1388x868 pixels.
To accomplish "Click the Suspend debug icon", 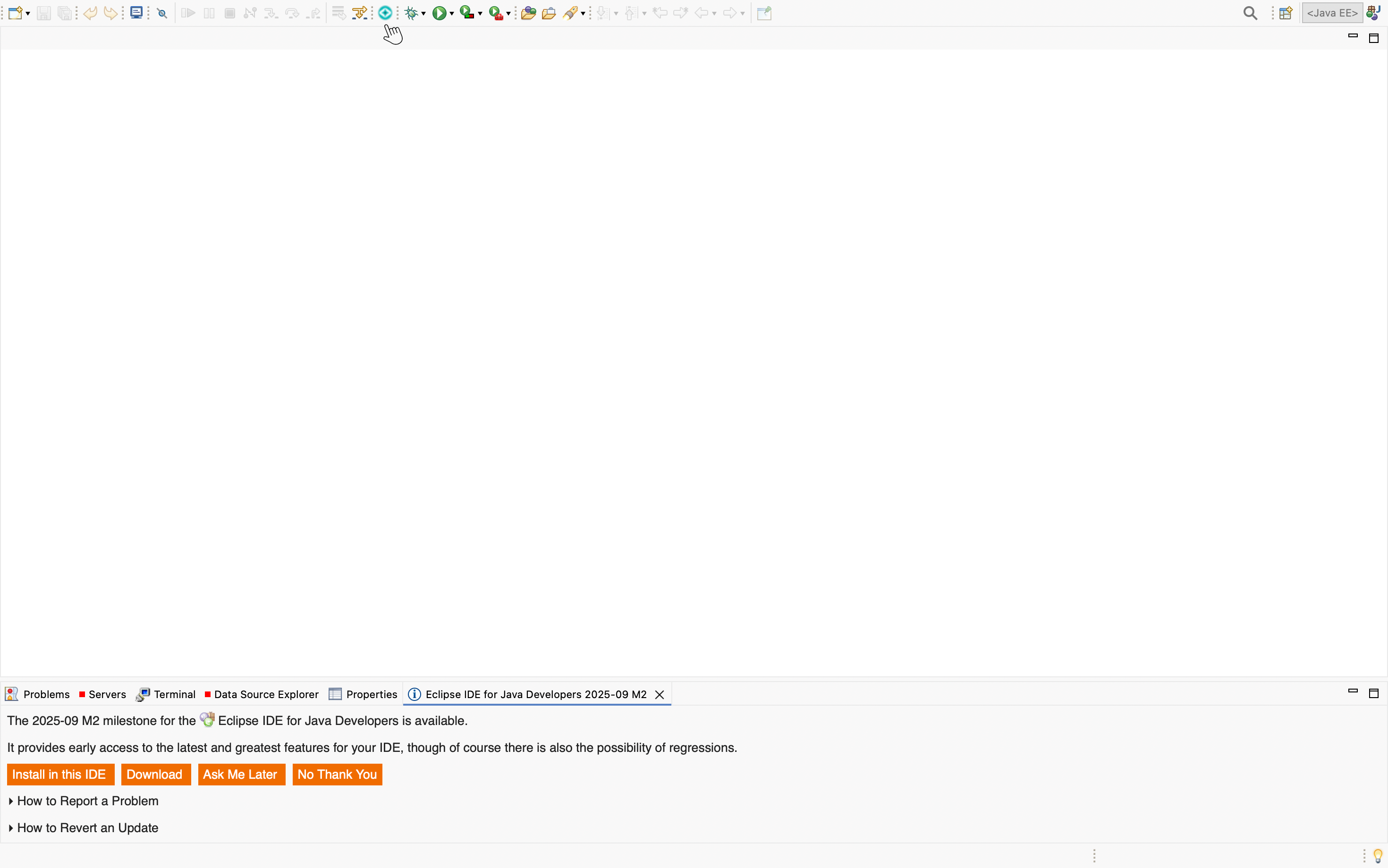I will pos(210,13).
